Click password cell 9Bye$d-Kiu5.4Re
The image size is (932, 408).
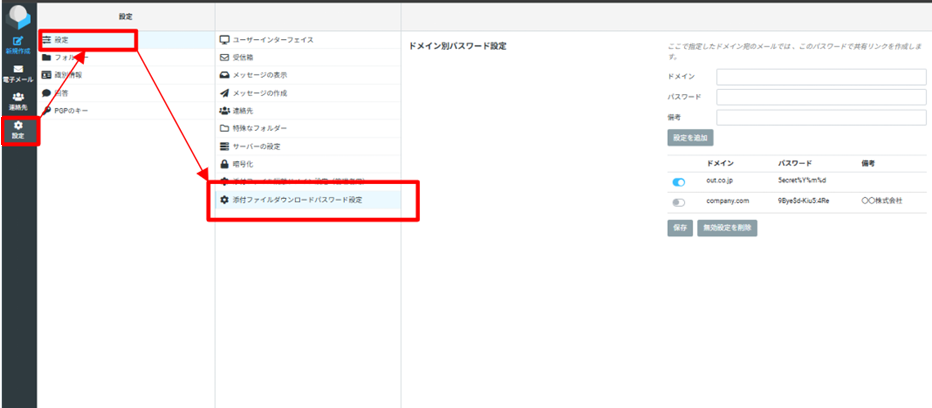pos(804,201)
